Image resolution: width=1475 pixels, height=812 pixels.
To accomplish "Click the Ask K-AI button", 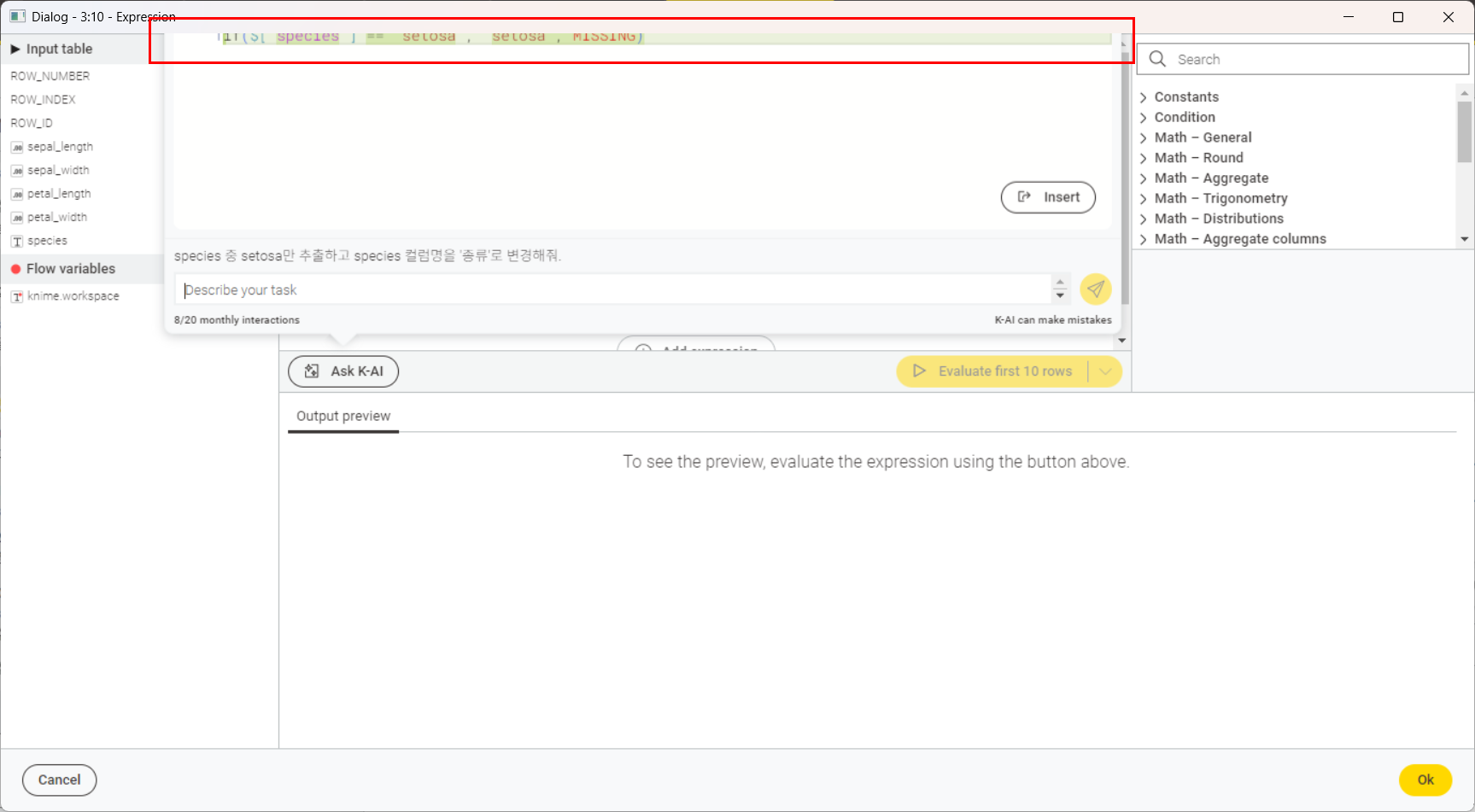I will 343,371.
